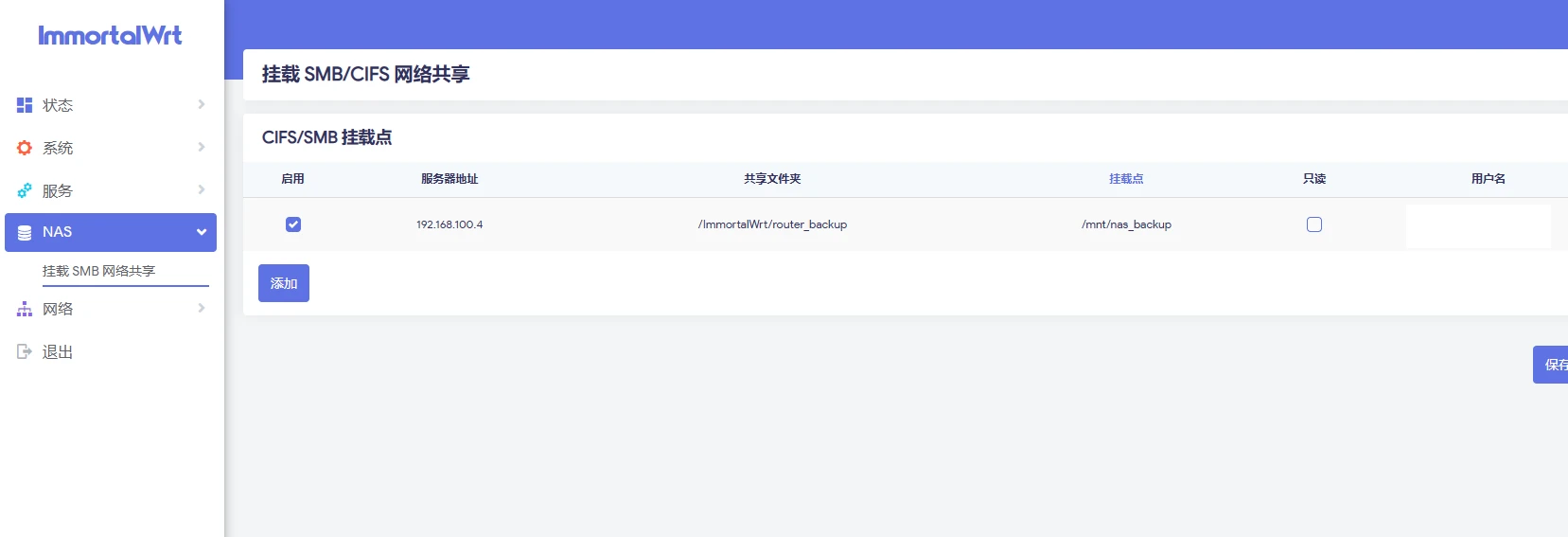Click the /mnt/nas_backup mount point cell
The image size is (1568, 537).
coord(1126,224)
